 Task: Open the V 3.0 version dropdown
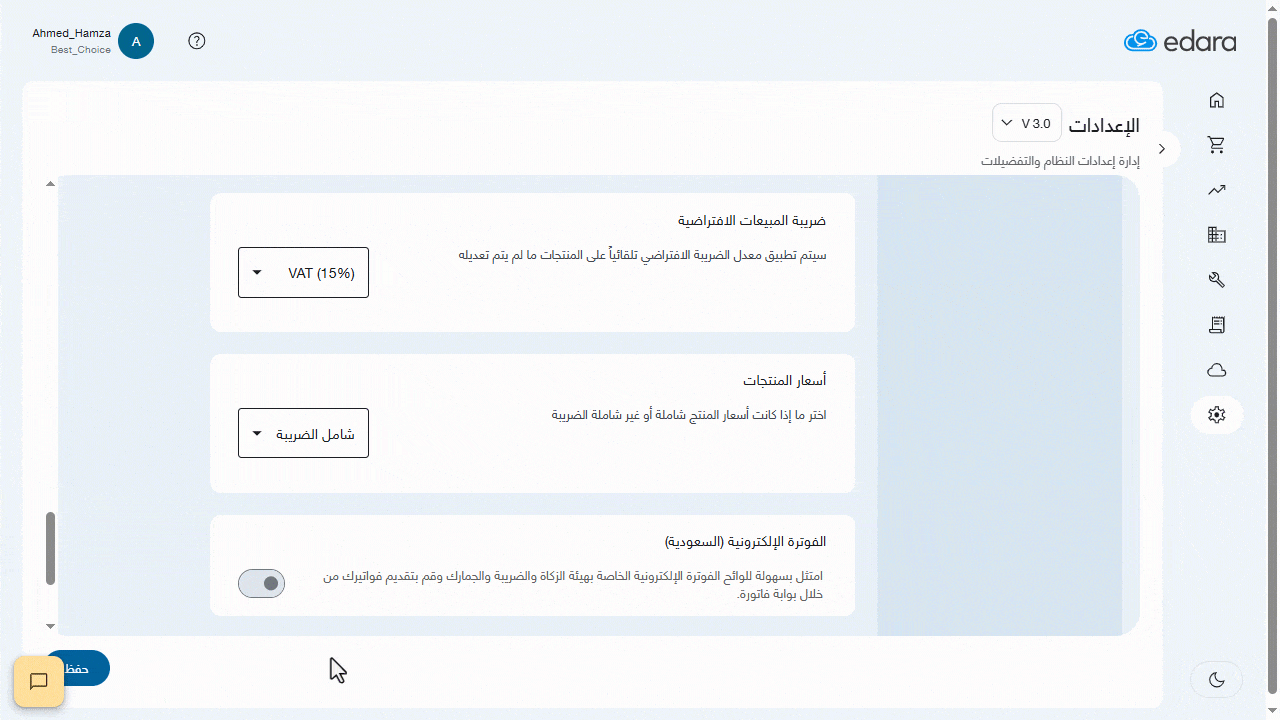pos(1027,123)
